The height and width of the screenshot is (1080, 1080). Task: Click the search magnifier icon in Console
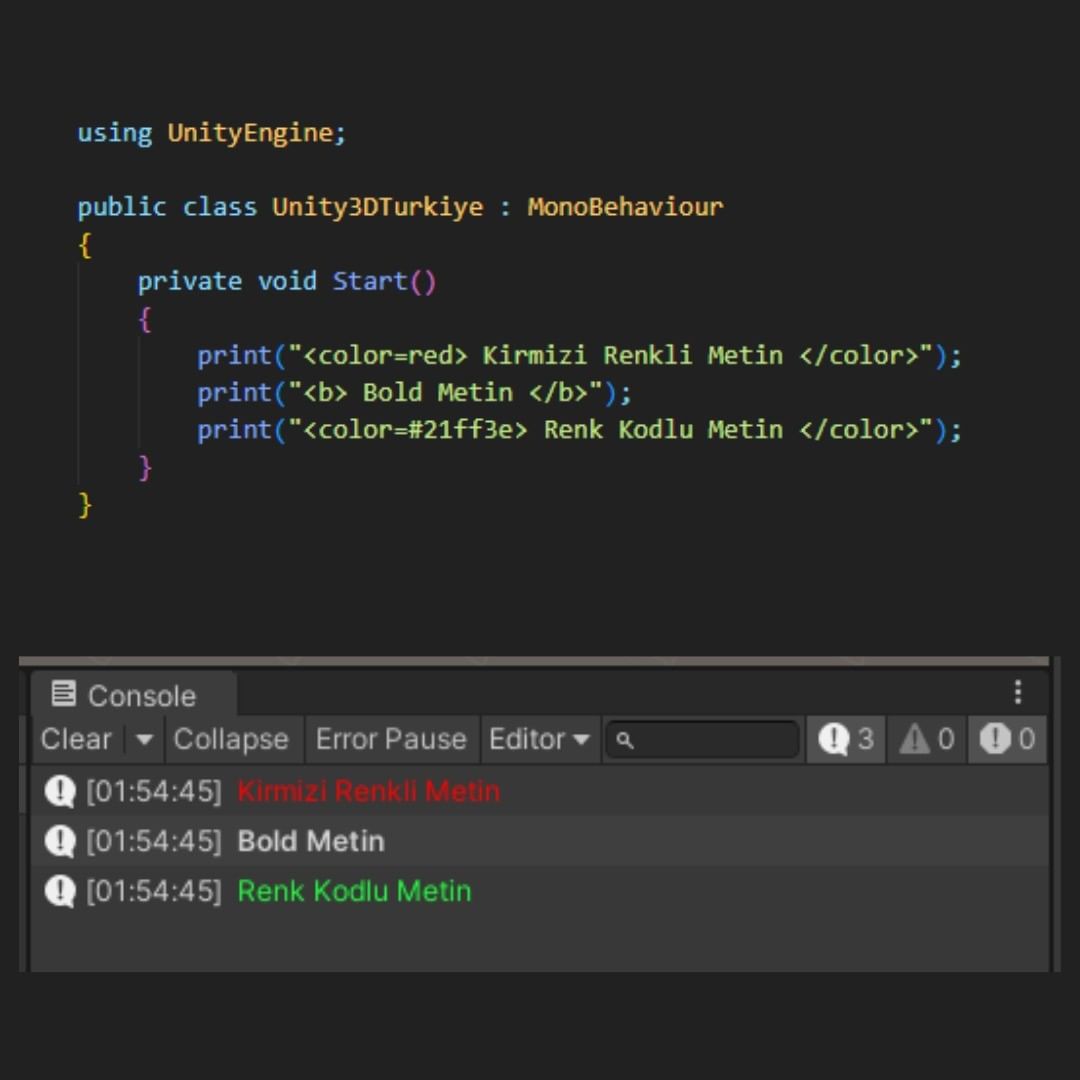(624, 740)
